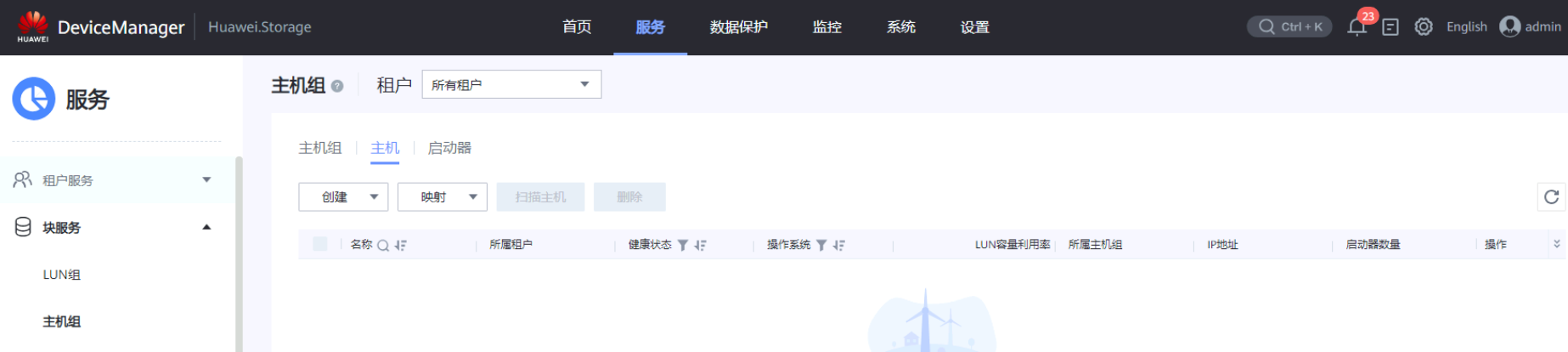This screenshot has height=352, width=1568.
Task: Open the 创建 dropdown button
Action: [x=343, y=197]
